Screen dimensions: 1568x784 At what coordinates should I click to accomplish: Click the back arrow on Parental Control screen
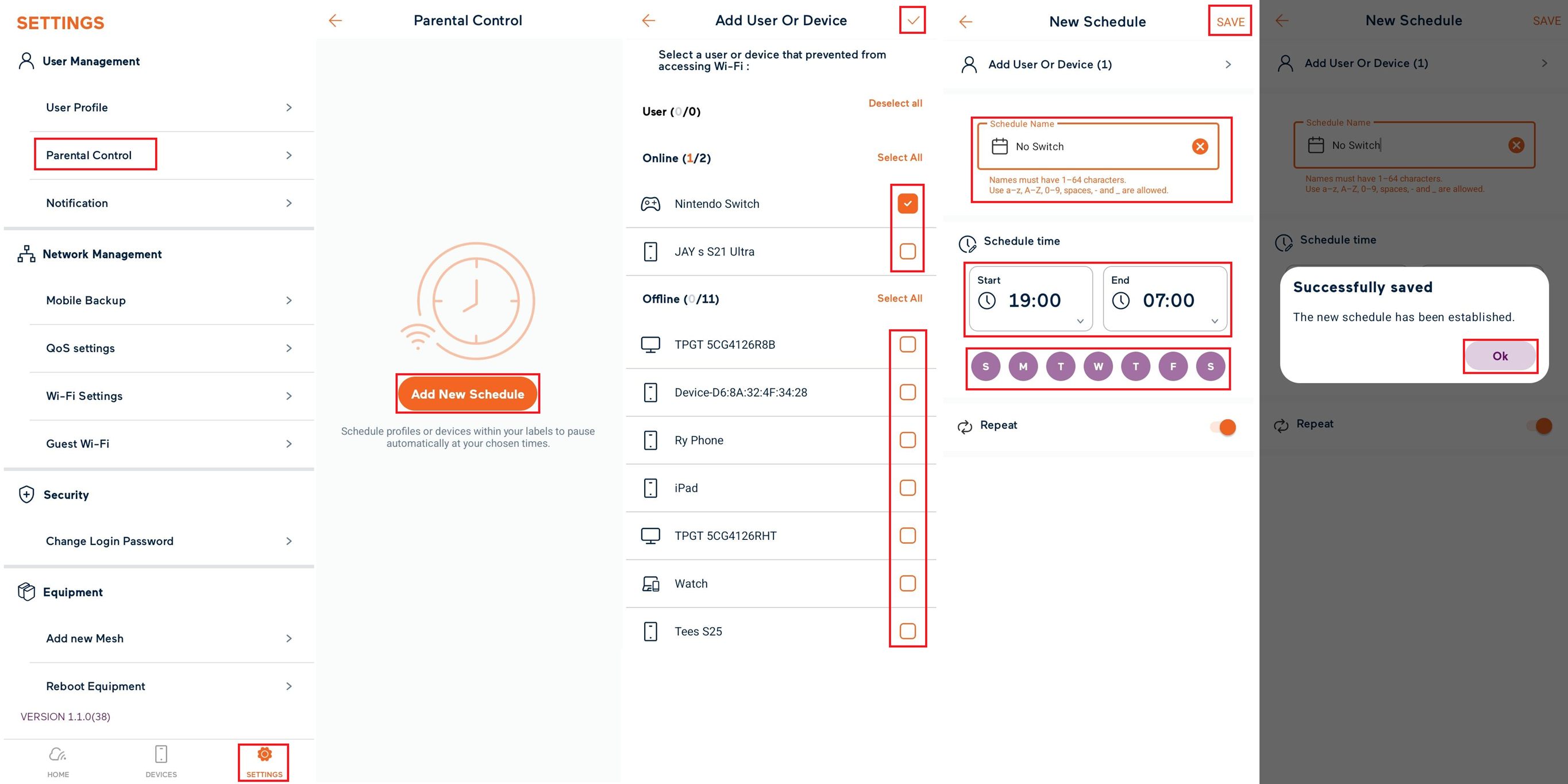pyautogui.click(x=335, y=20)
